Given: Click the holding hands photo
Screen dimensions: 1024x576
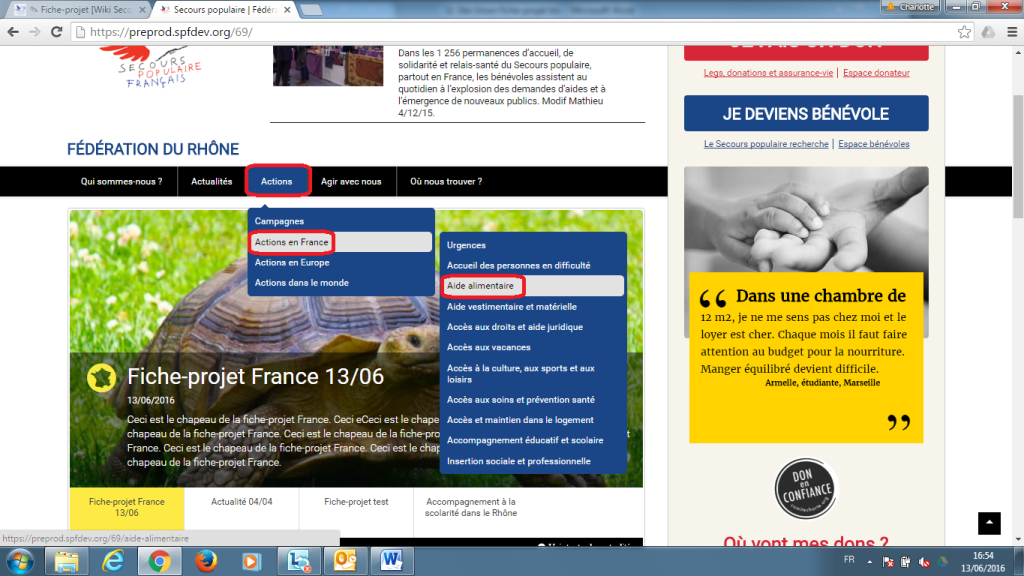Looking at the screenshot, I should pos(806,219).
